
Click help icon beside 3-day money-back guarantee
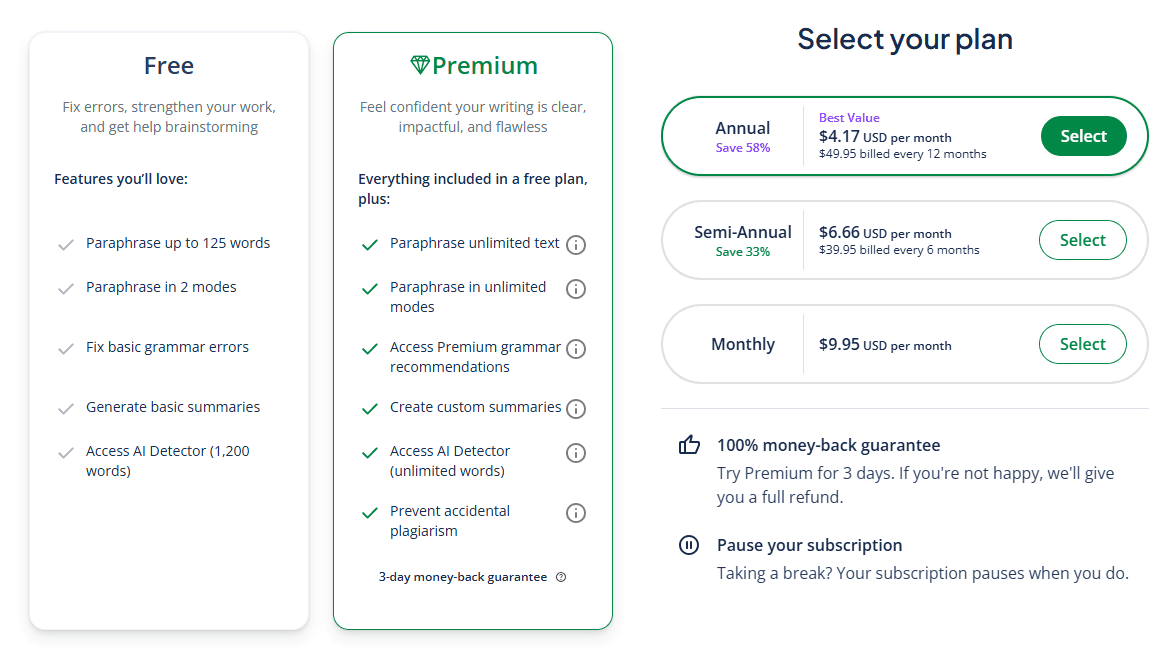pos(561,577)
